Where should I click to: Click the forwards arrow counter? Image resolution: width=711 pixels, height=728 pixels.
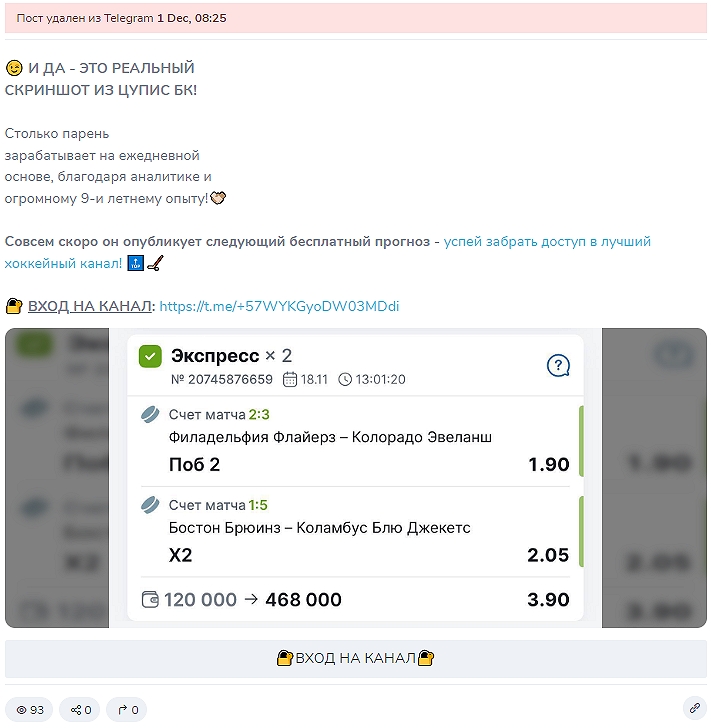click(127, 709)
